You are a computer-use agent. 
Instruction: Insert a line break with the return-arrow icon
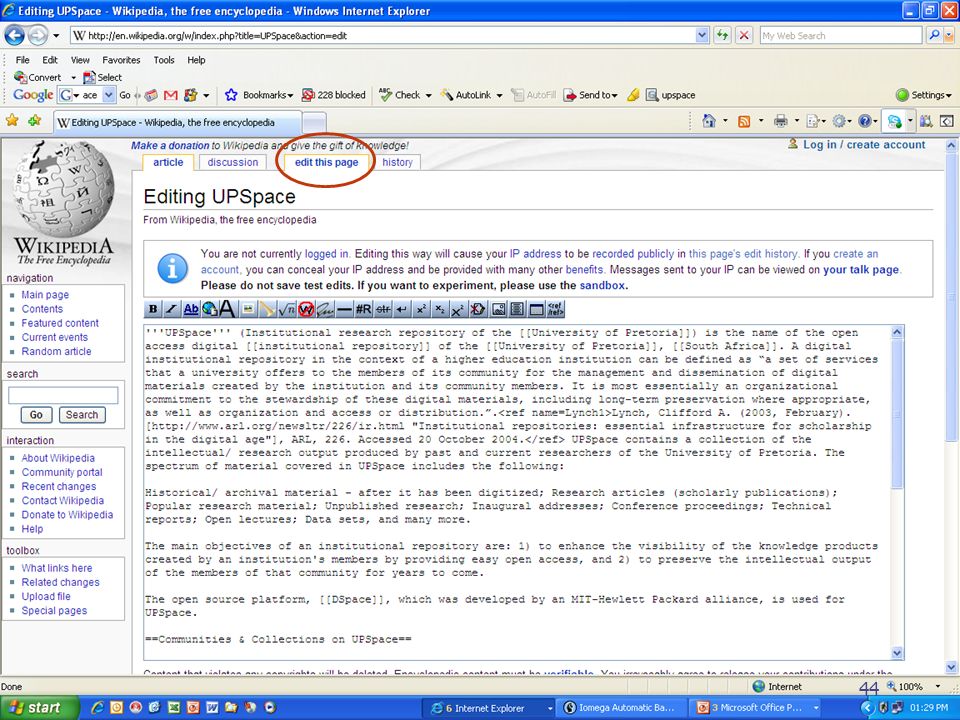coord(402,309)
